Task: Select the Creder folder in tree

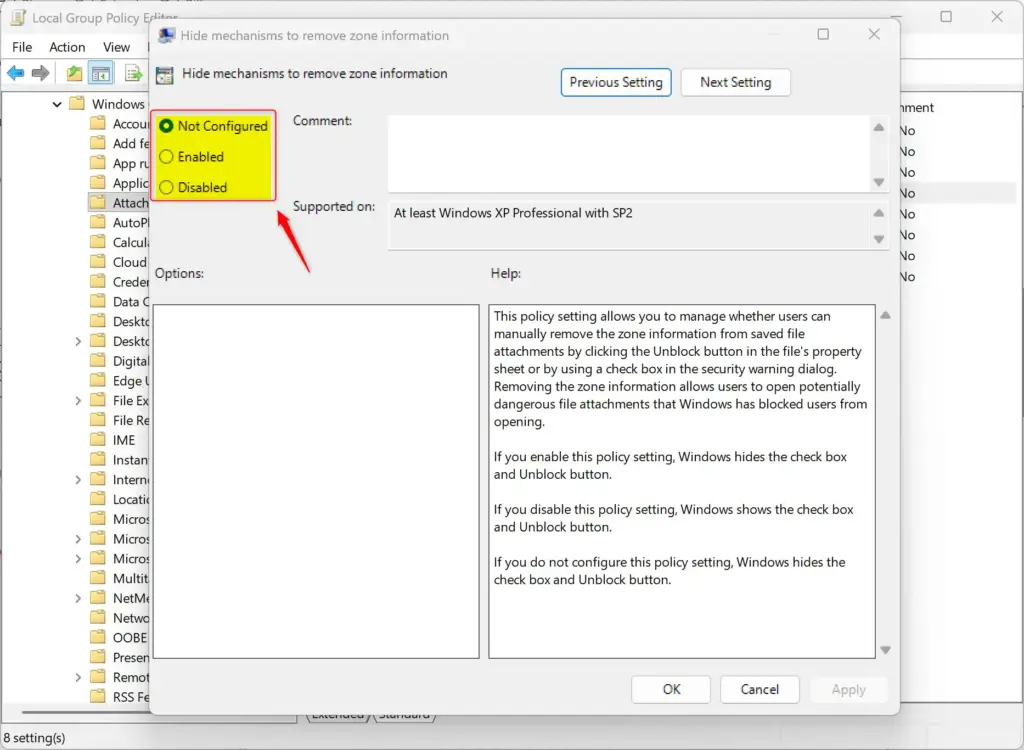Action: click(x=119, y=282)
